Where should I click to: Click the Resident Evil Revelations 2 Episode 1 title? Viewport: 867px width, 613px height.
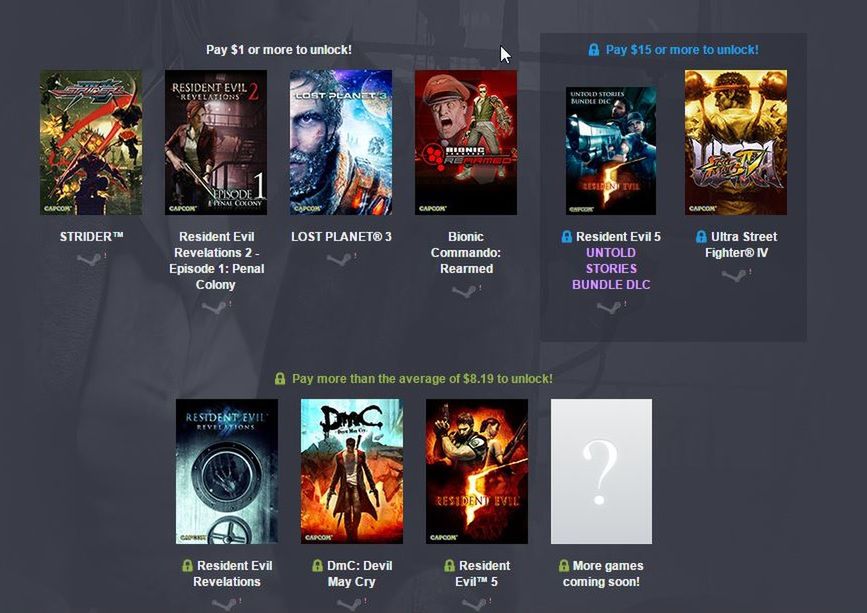(x=216, y=260)
